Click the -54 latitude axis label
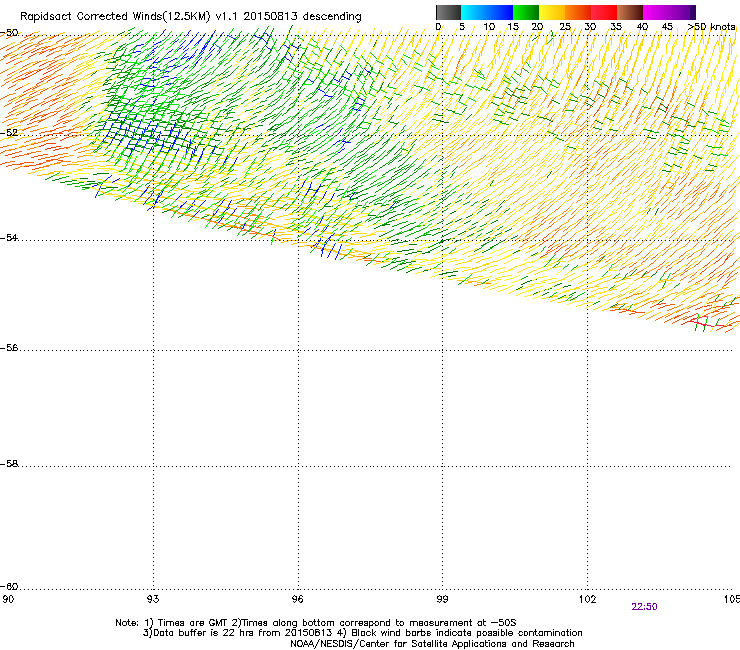The width and height of the screenshot is (740, 650). pos(9,238)
